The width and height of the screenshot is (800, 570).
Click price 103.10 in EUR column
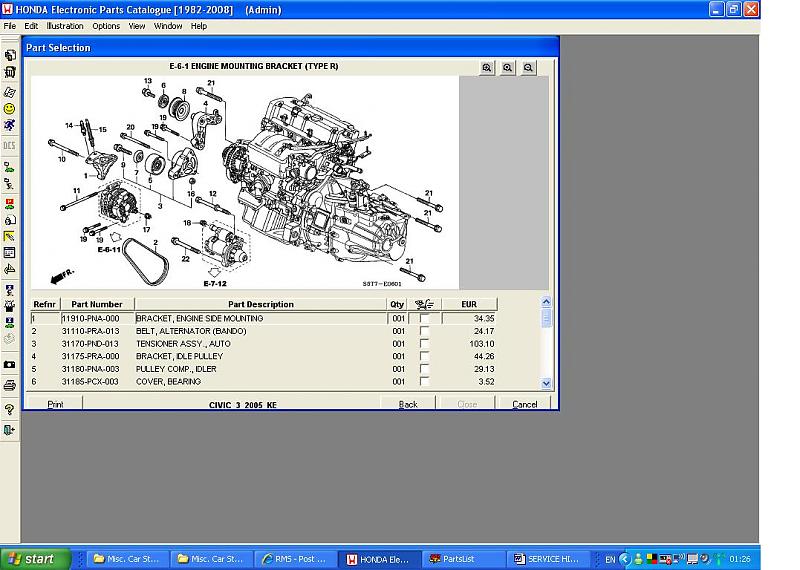(482, 343)
